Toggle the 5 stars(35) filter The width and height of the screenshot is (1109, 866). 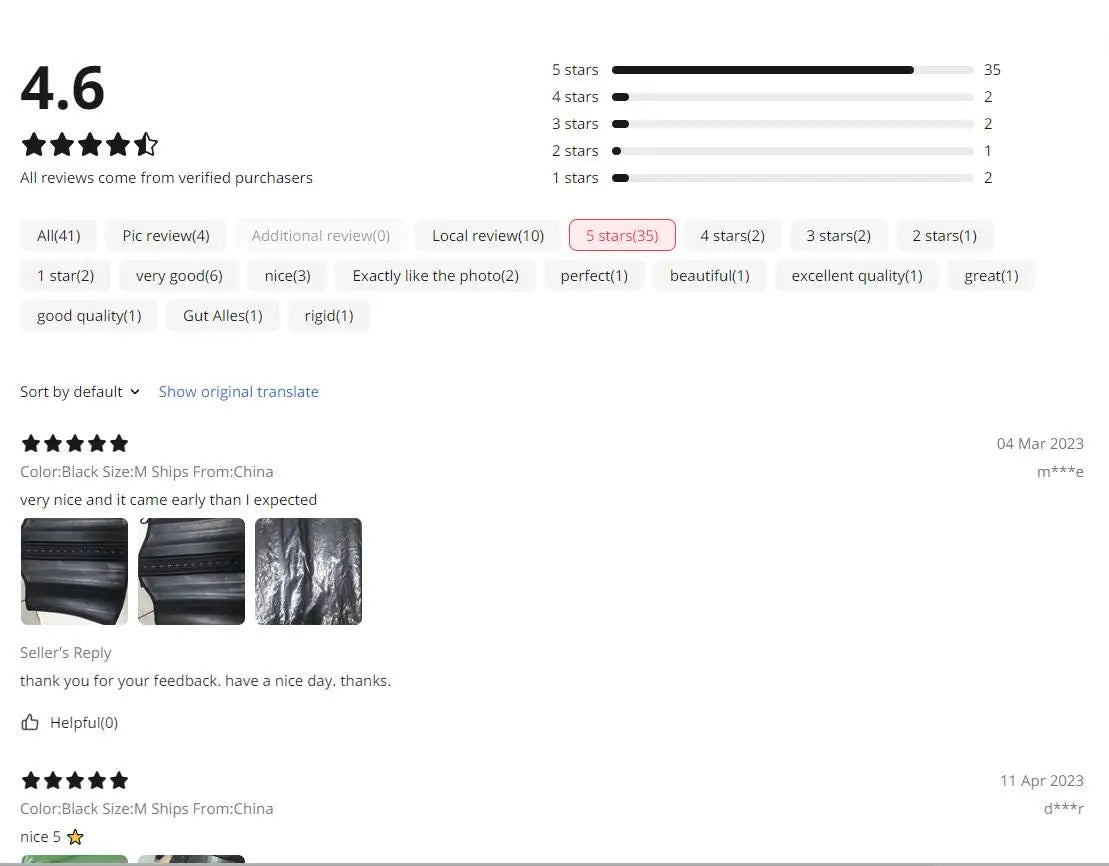point(621,235)
